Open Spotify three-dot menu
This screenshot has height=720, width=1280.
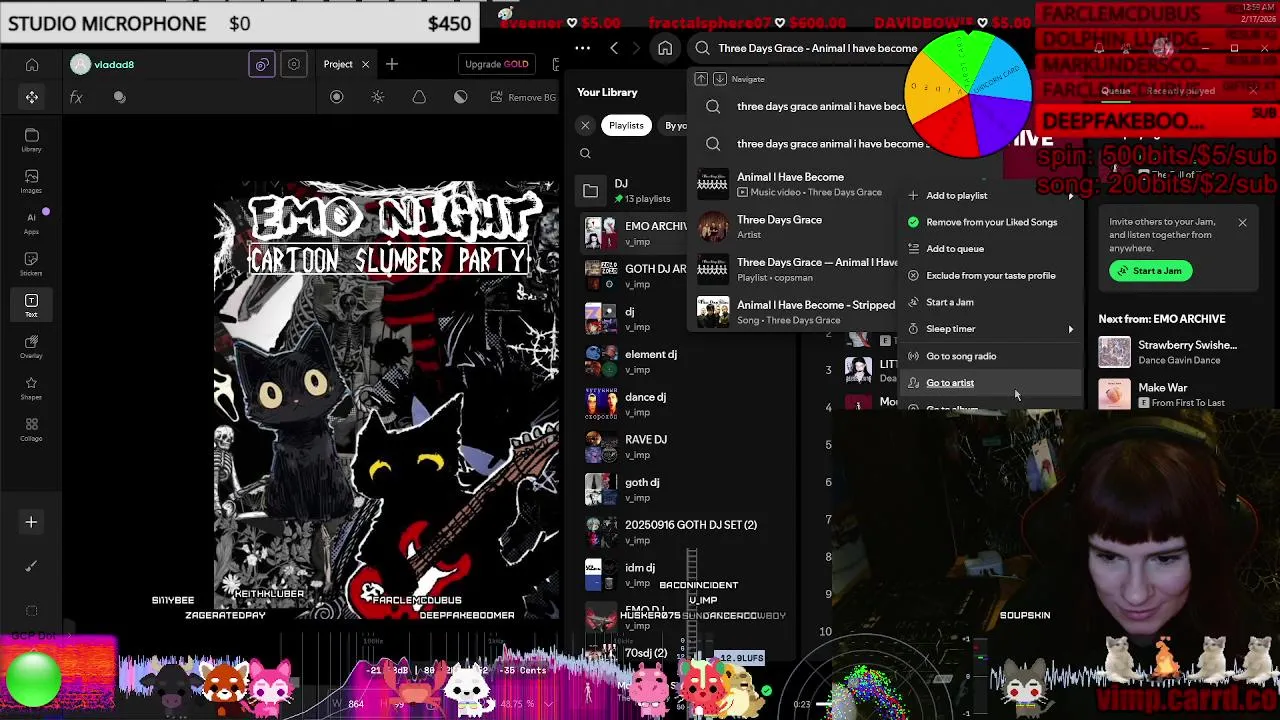point(582,48)
